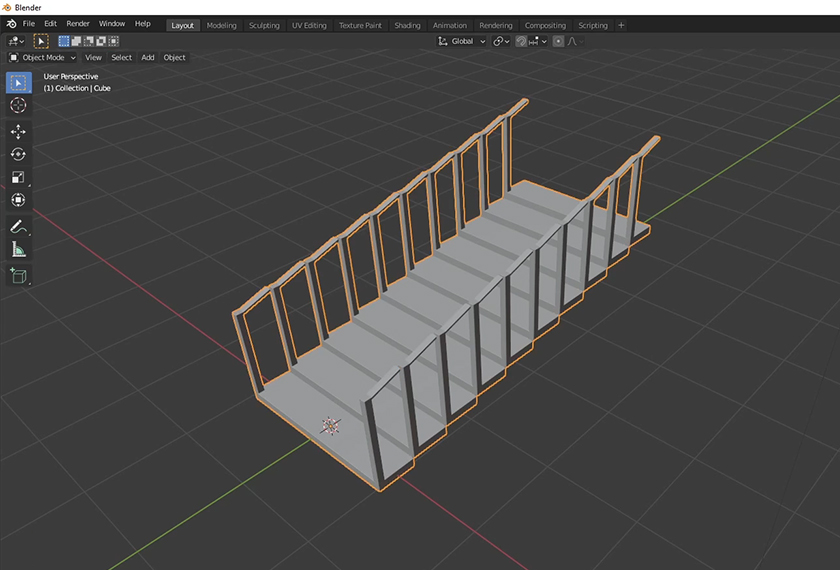
Task: Select the Select Box tool
Action: click(18, 82)
